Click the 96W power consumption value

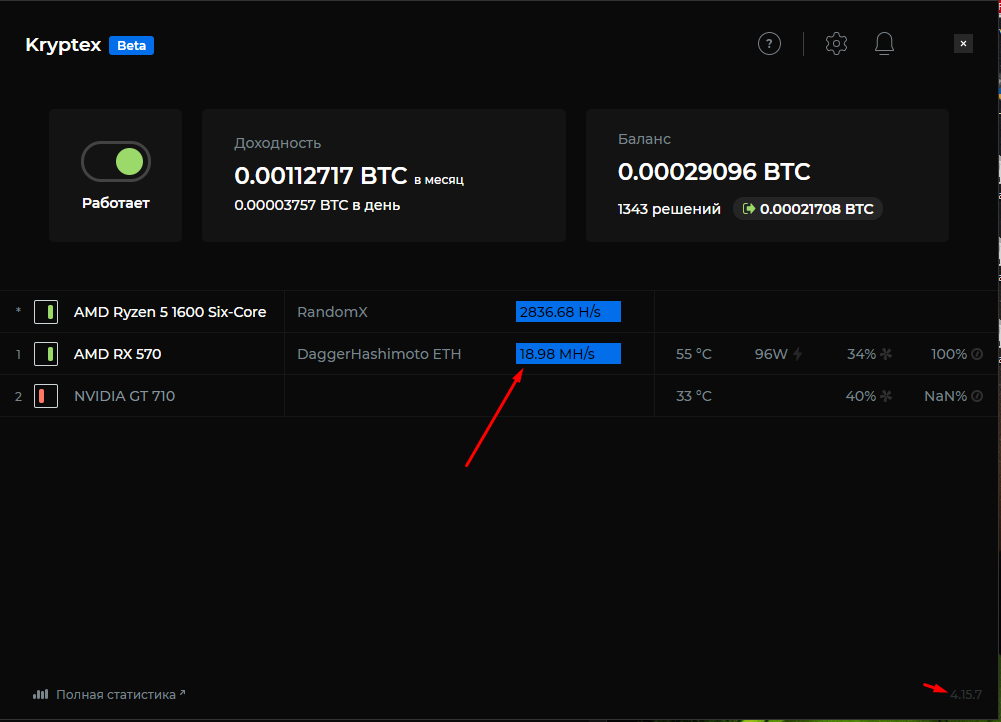click(771, 354)
